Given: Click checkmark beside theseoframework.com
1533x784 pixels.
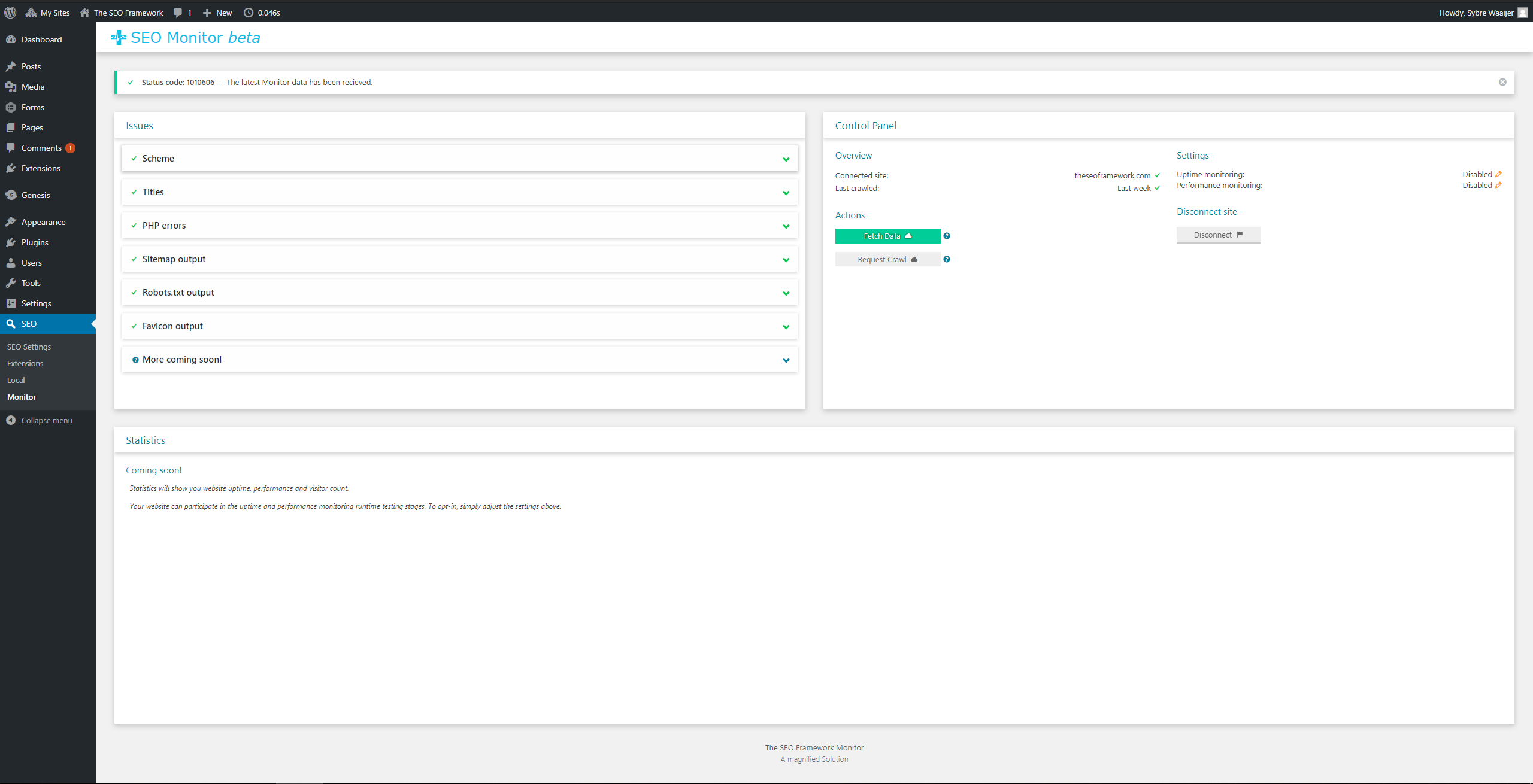Looking at the screenshot, I should coord(1157,175).
